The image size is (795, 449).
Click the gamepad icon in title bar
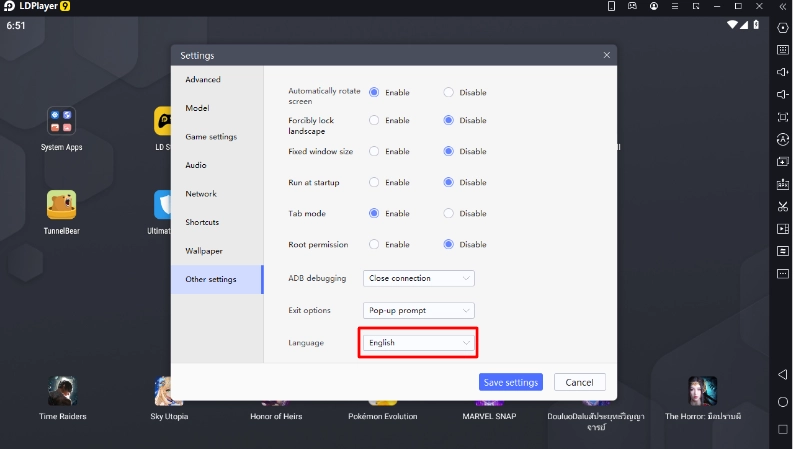[x=632, y=6]
